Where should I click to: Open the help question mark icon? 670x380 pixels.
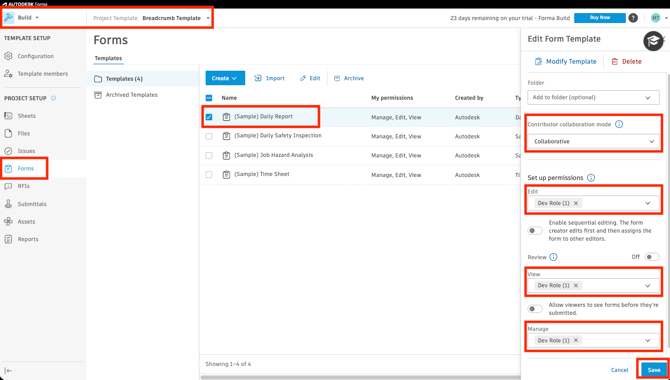633,18
